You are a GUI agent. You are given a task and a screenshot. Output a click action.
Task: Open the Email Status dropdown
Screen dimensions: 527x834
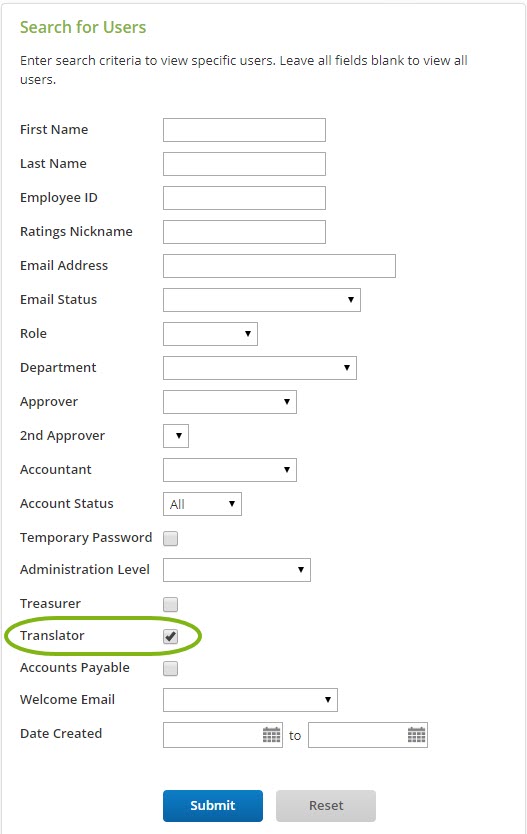point(262,300)
